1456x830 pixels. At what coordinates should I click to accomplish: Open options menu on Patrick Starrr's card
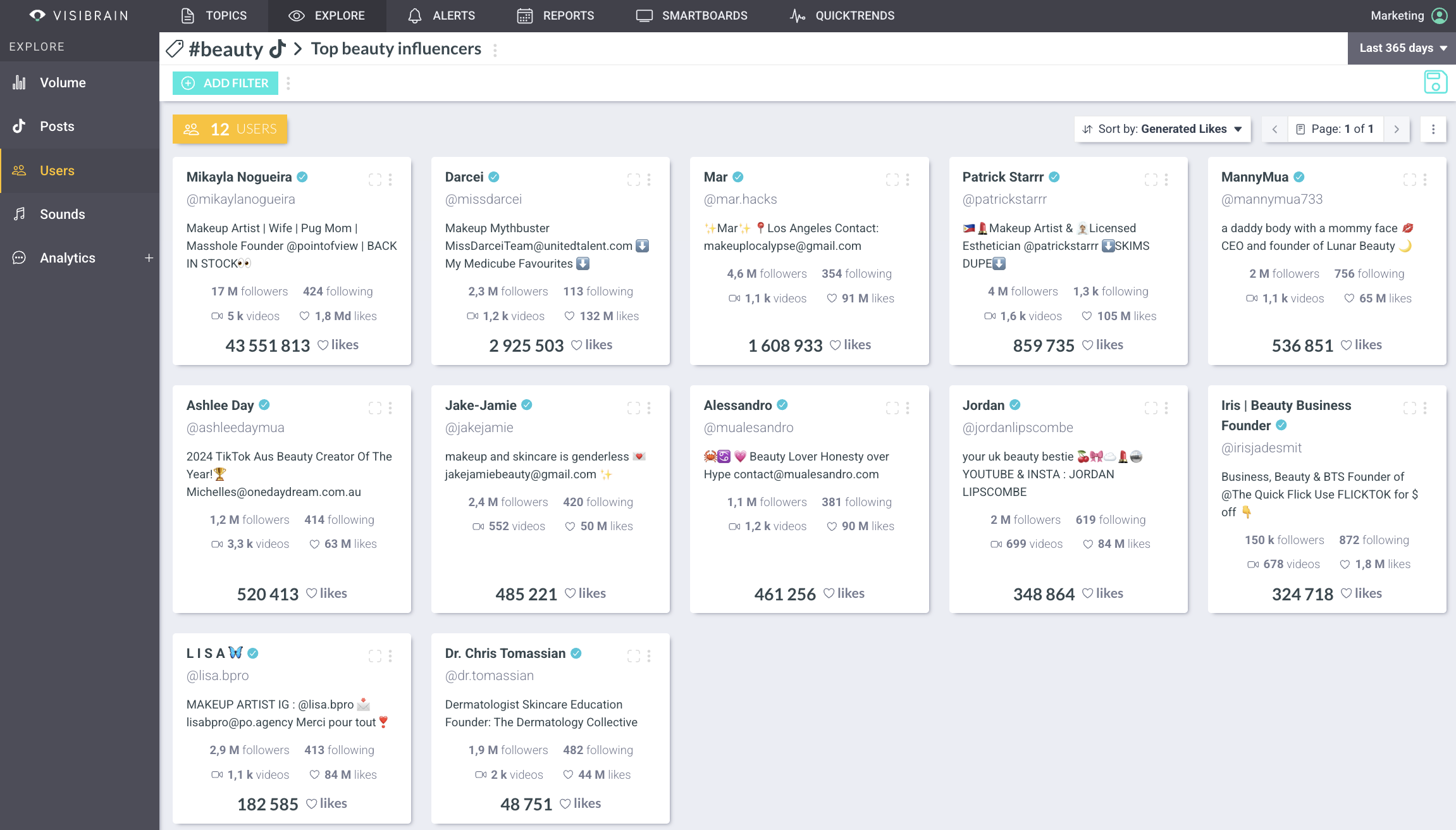tap(1166, 180)
